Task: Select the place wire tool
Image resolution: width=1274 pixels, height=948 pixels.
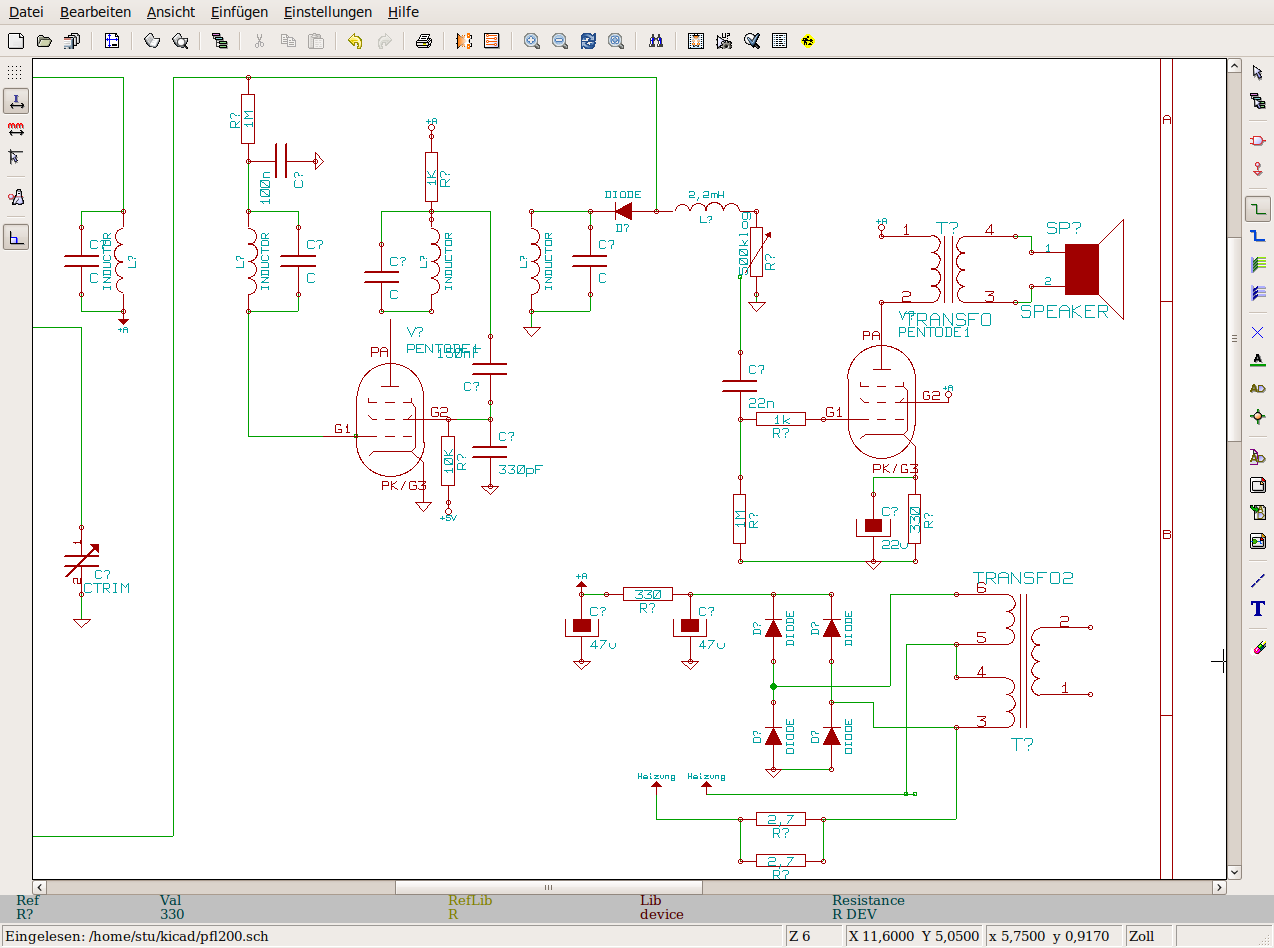Action: pos(1258,209)
